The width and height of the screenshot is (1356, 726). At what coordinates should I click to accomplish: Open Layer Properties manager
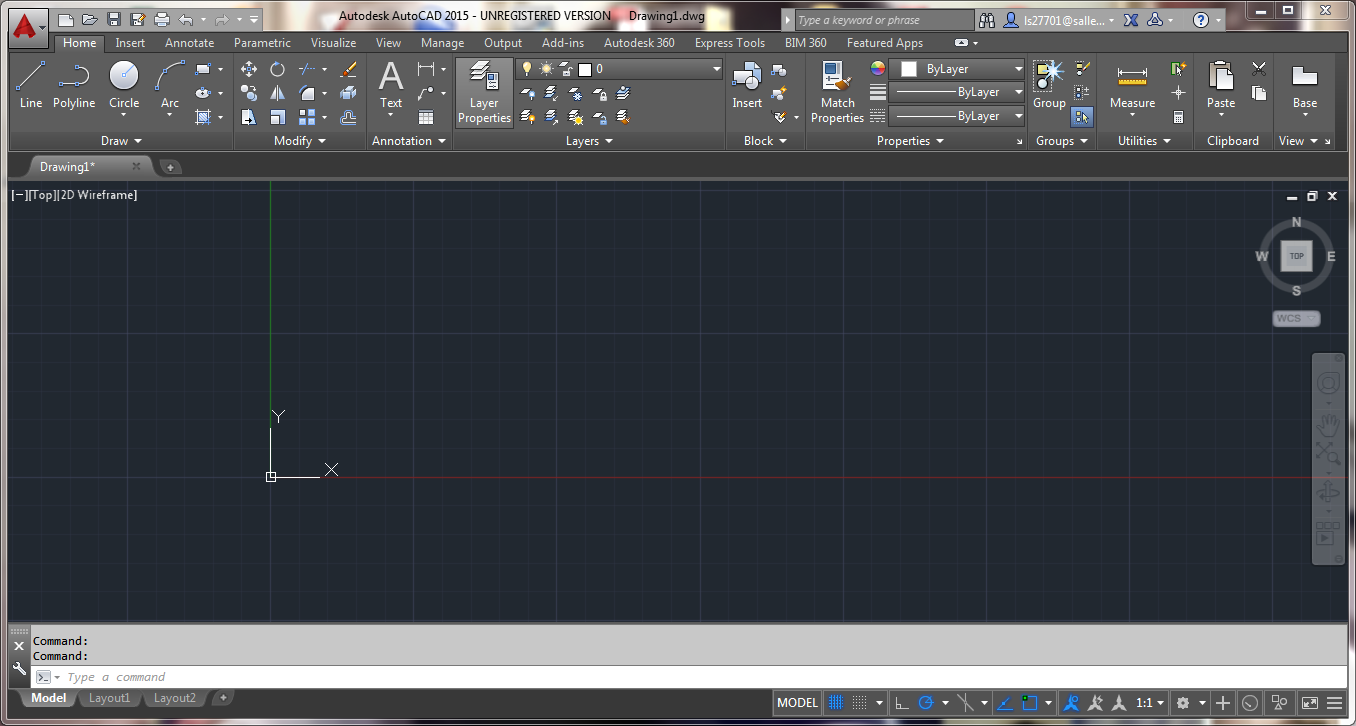(x=484, y=92)
